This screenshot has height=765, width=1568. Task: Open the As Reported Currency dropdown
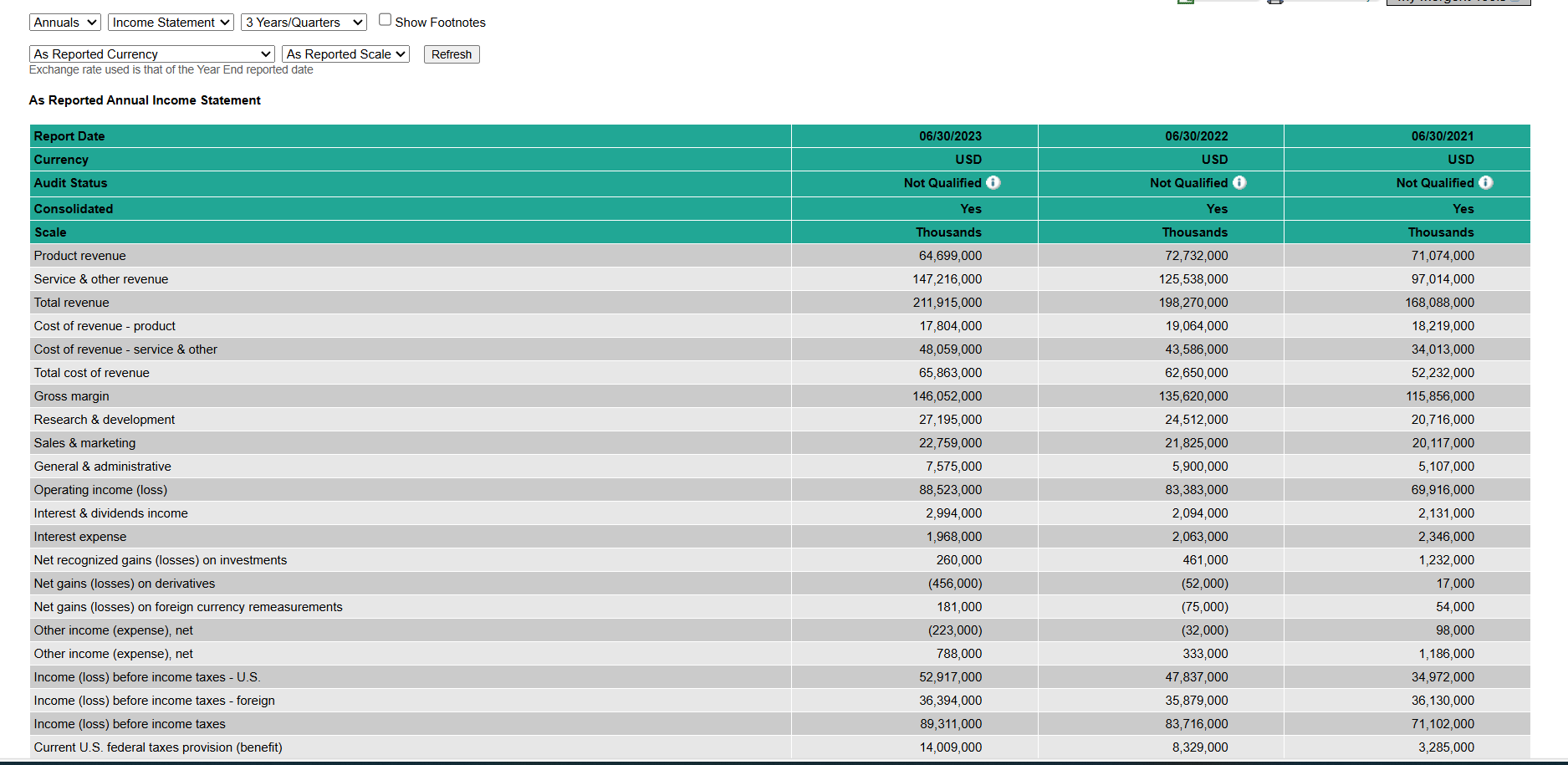click(152, 54)
